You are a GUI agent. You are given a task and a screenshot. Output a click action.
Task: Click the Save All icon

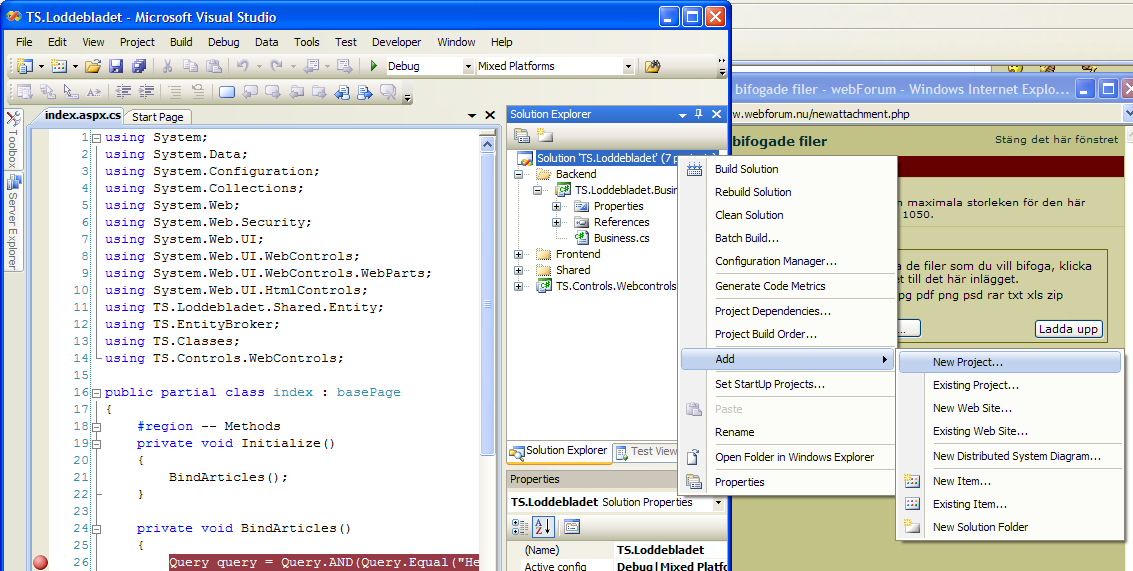click(139, 66)
